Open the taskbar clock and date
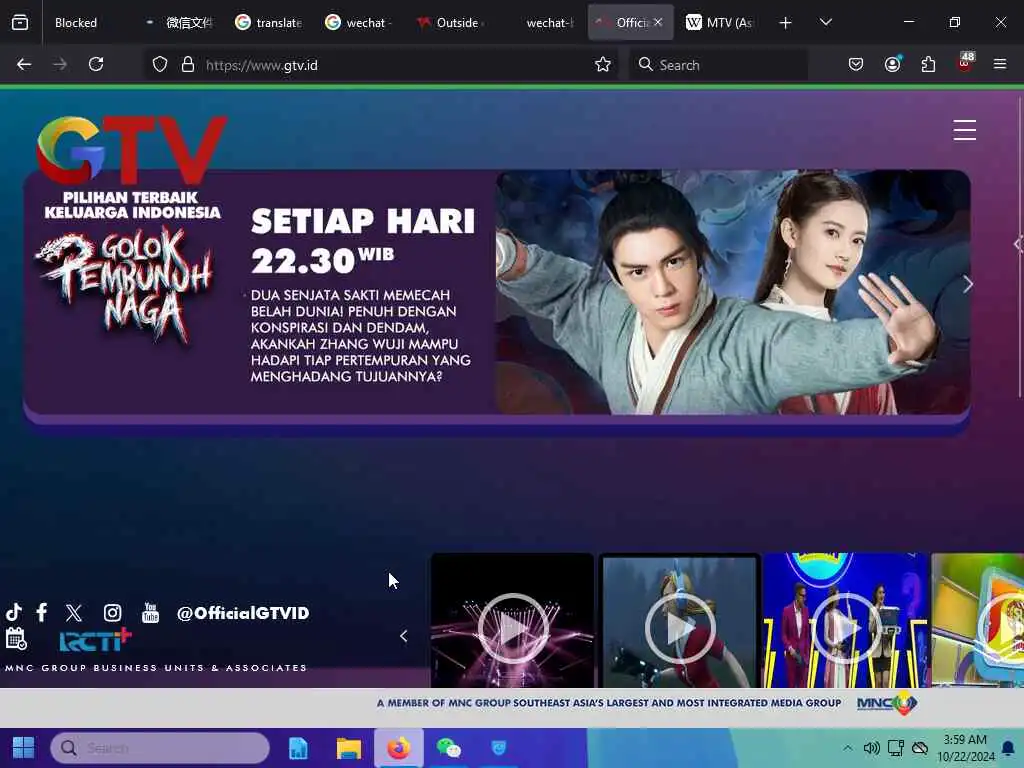The height and width of the screenshot is (768, 1024). 965,748
